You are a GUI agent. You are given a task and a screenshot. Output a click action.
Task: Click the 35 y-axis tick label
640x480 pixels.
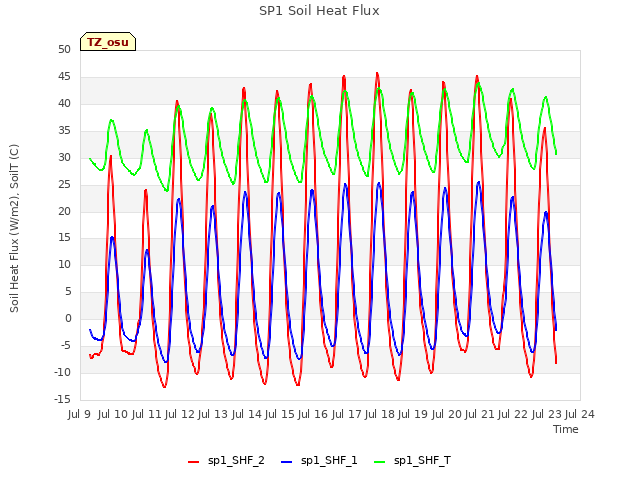click(64, 131)
